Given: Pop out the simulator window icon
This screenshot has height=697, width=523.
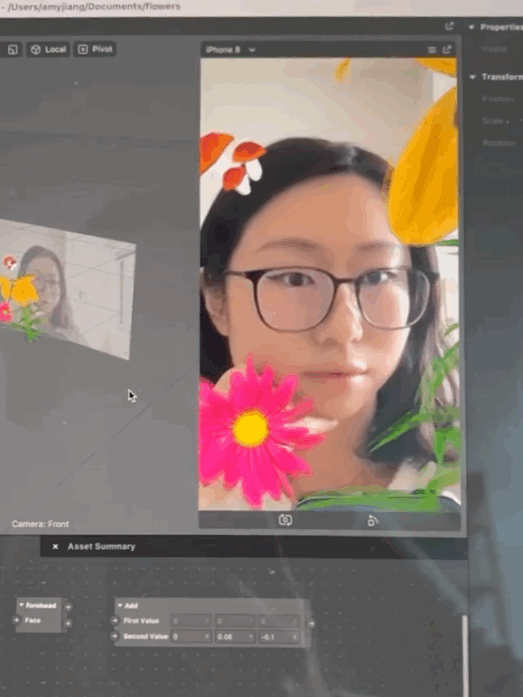Looking at the screenshot, I should tap(447, 49).
